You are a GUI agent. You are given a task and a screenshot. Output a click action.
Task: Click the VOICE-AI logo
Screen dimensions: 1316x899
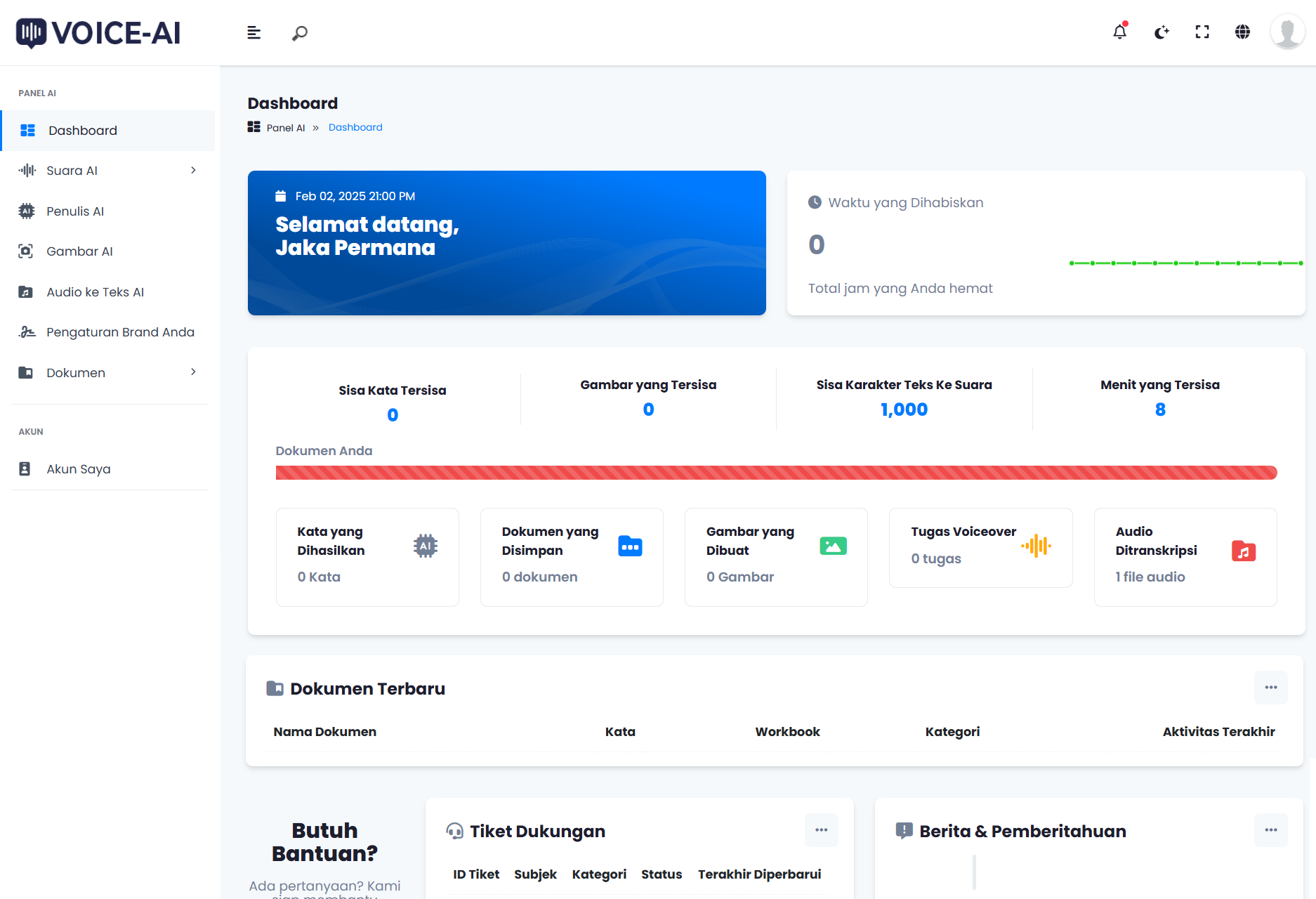coord(98,33)
